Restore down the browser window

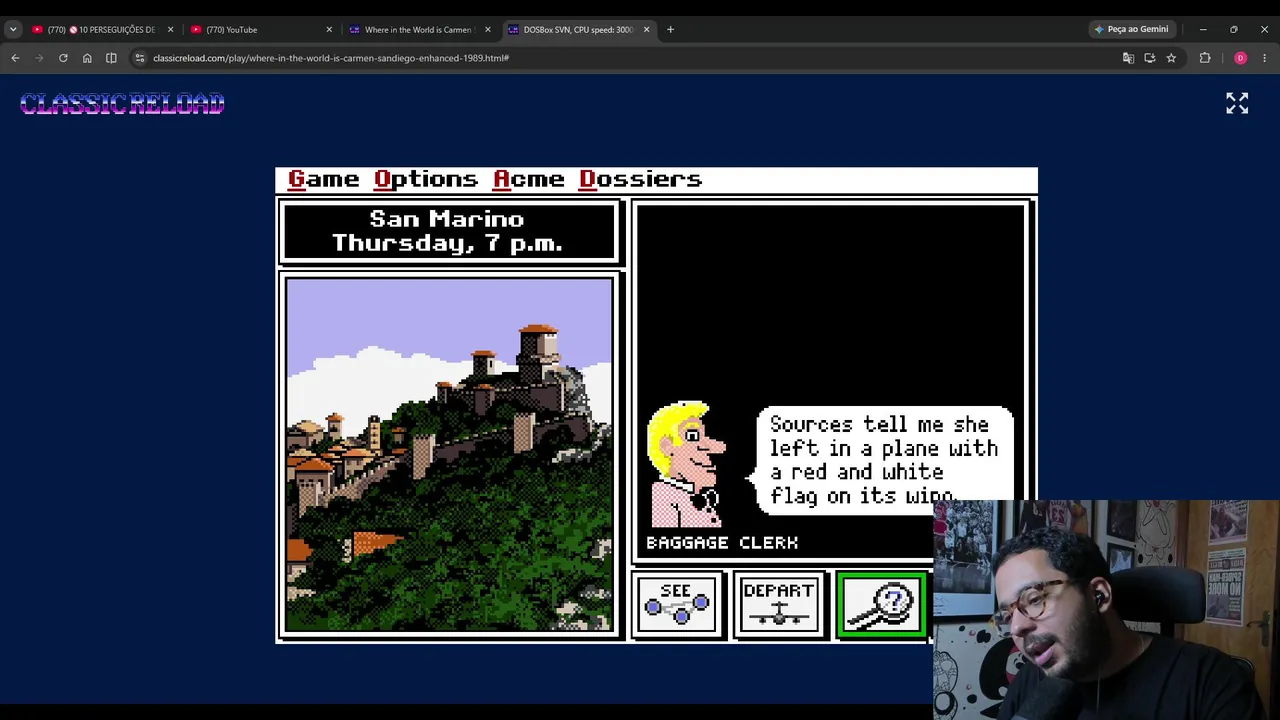point(1233,30)
